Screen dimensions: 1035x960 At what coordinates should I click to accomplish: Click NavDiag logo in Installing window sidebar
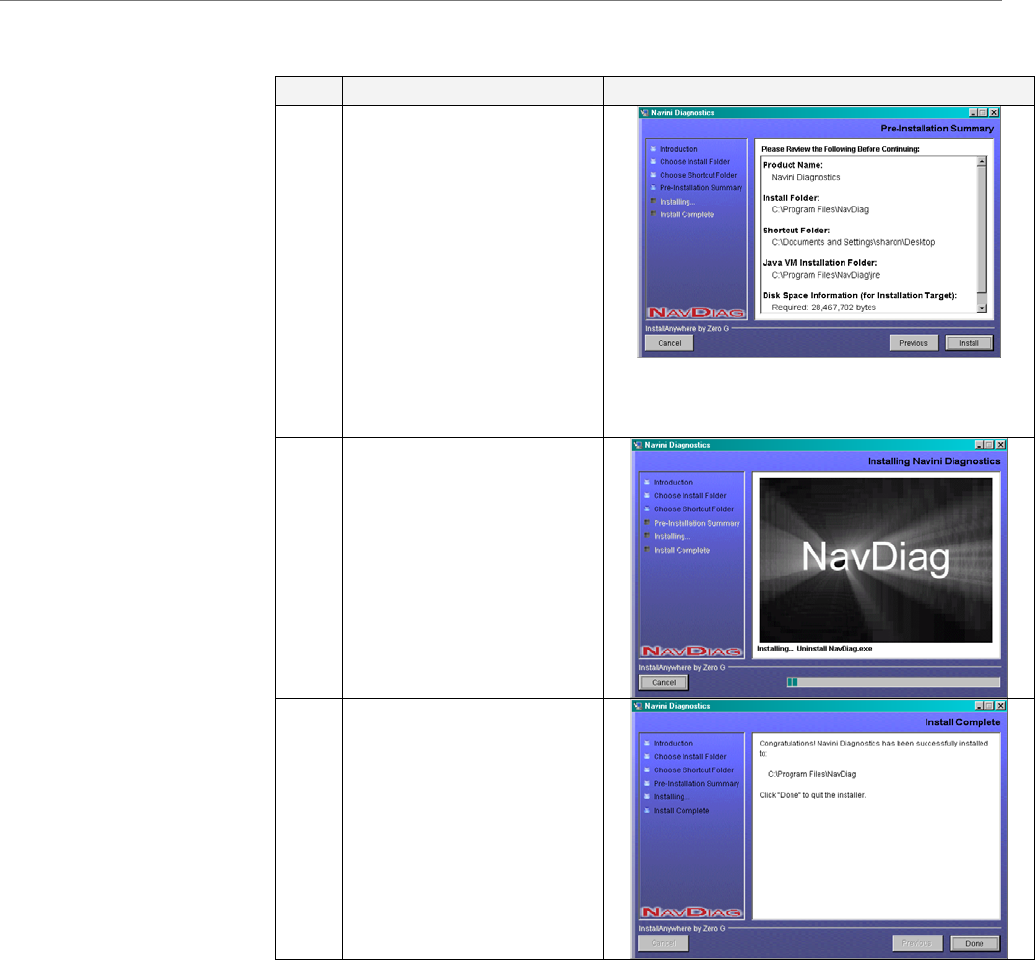click(691, 652)
